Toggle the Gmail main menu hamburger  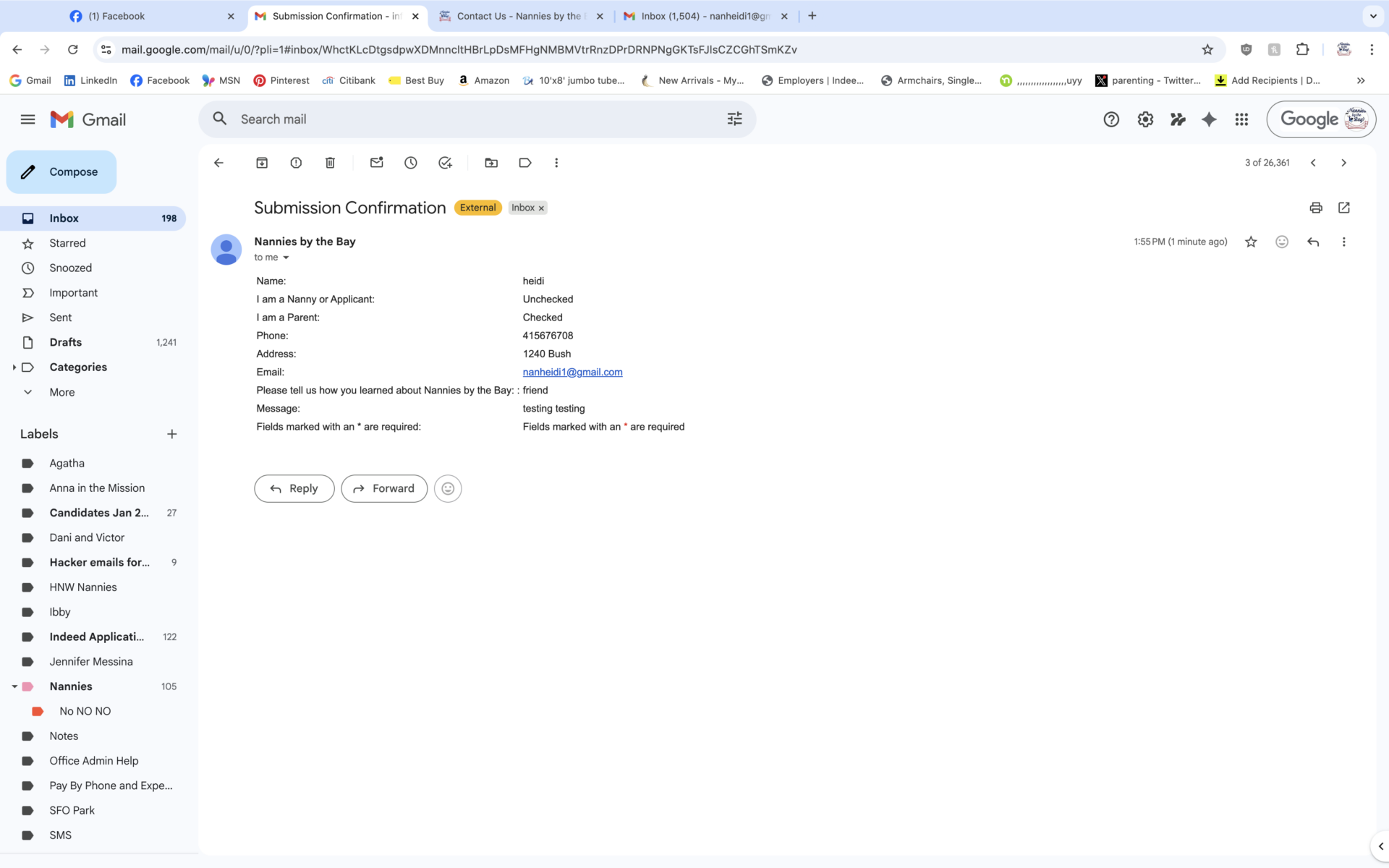click(27, 119)
